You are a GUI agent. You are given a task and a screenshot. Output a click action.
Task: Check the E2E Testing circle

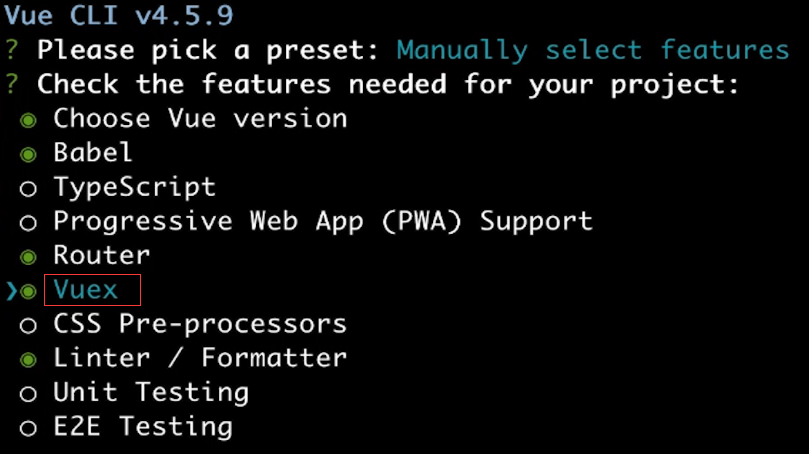pos(28,428)
